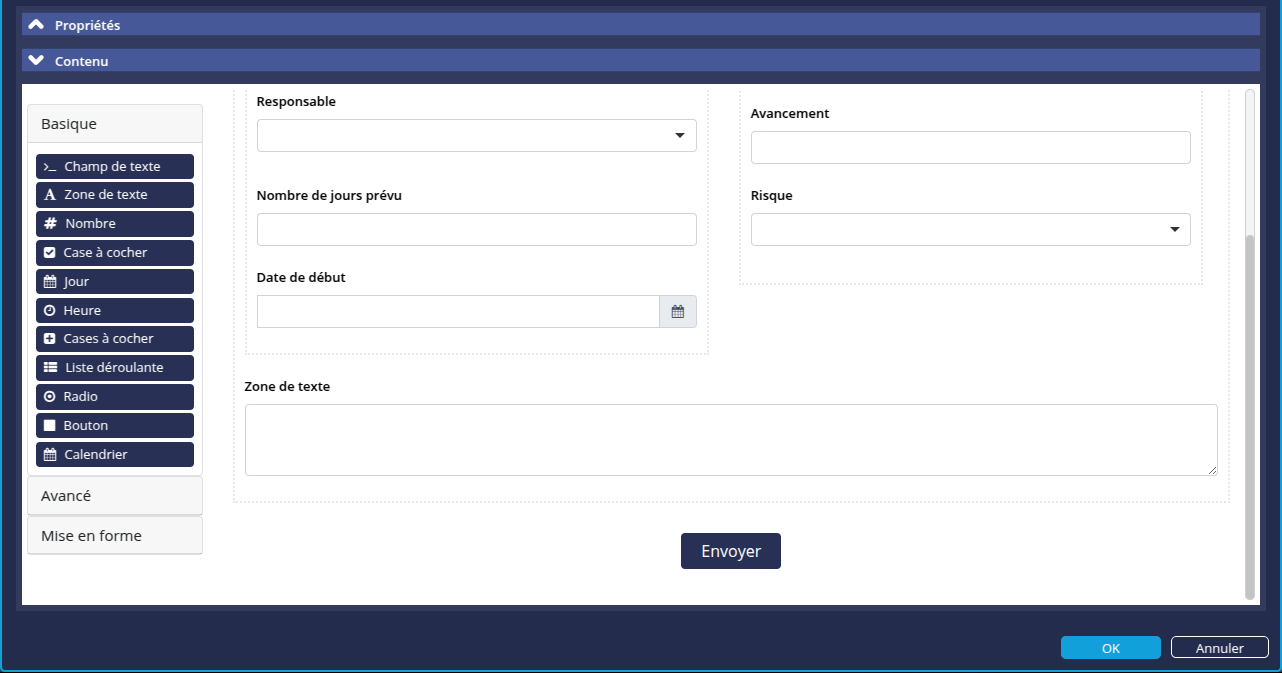Add the Bouton component
1282x673 pixels.
click(x=115, y=426)
